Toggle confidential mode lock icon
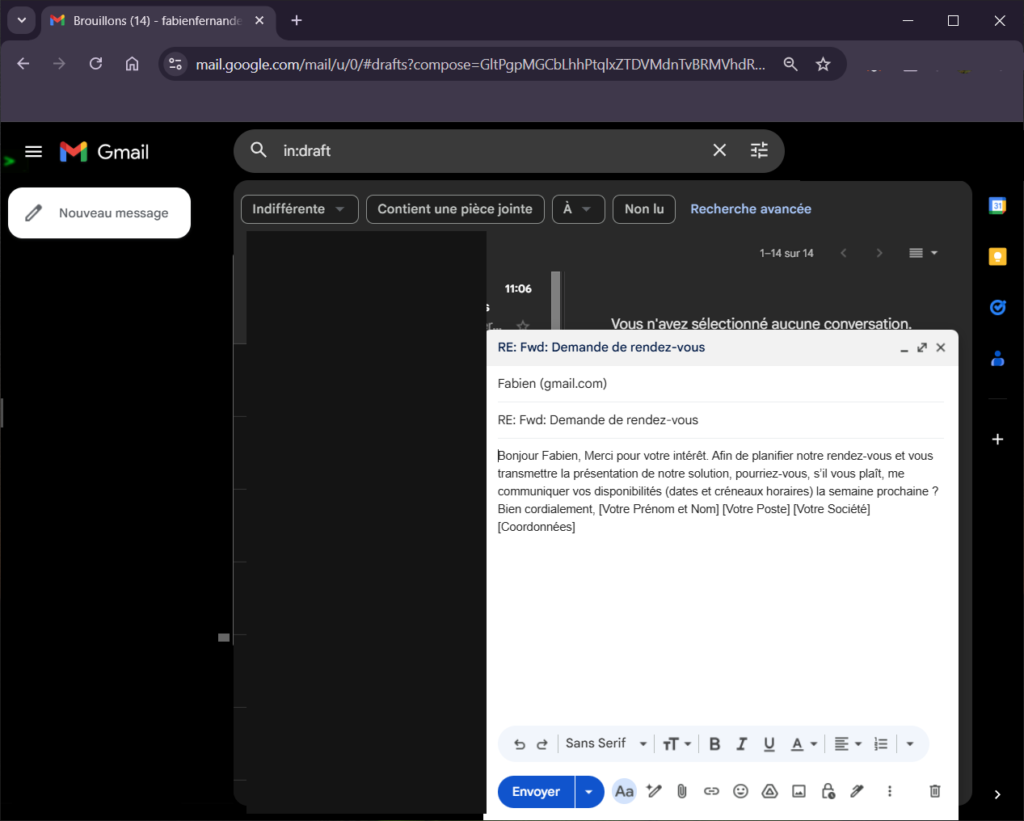Viewport: 1024px width, 821px height. [828, 791]
